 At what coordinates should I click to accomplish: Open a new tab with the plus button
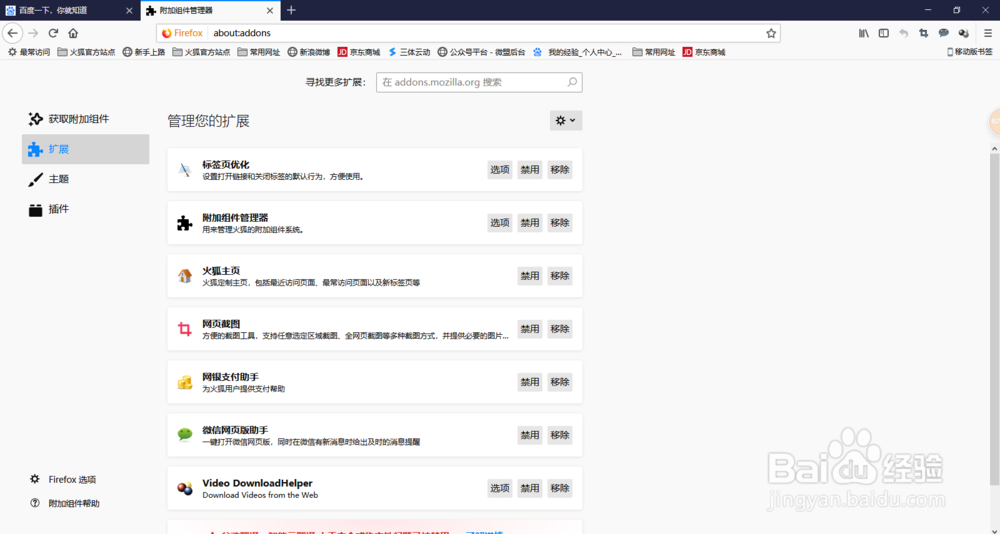pyautogui.click(x=291, y=10)
